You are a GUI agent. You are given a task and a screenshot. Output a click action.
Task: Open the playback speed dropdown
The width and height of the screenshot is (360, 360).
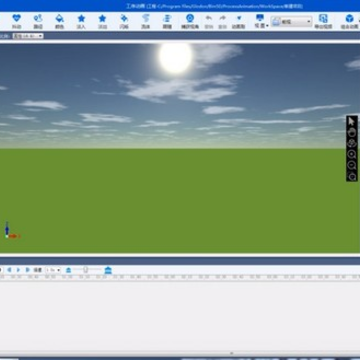(53, 270)
